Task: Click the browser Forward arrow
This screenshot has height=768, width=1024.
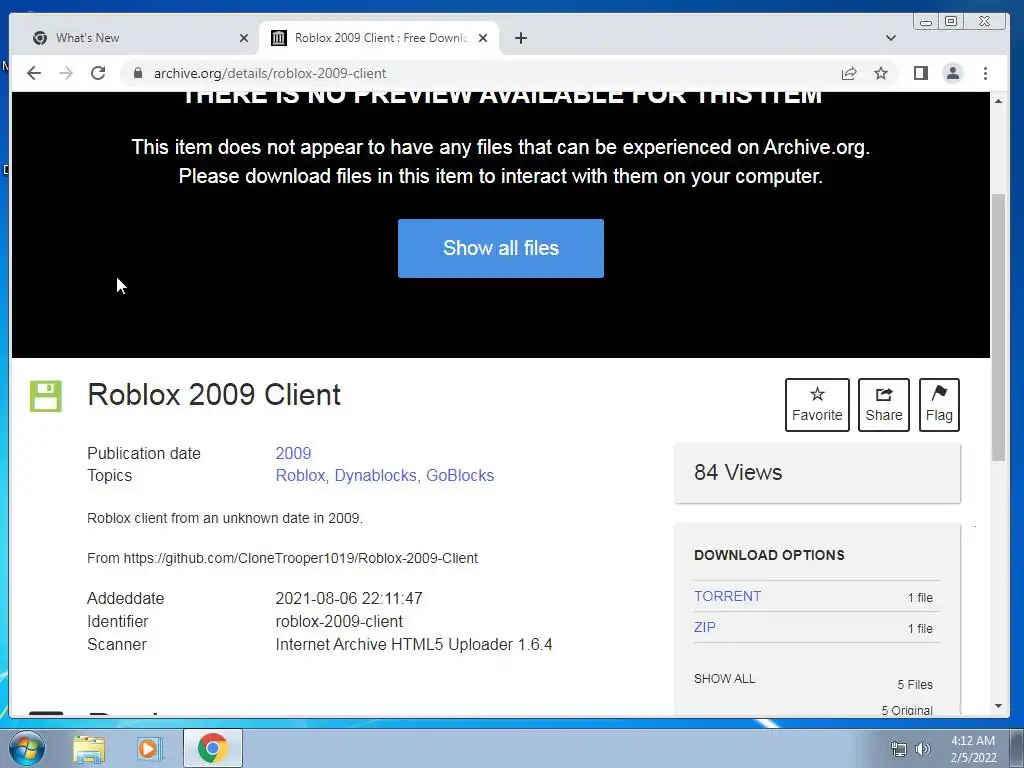Action: 66,73
